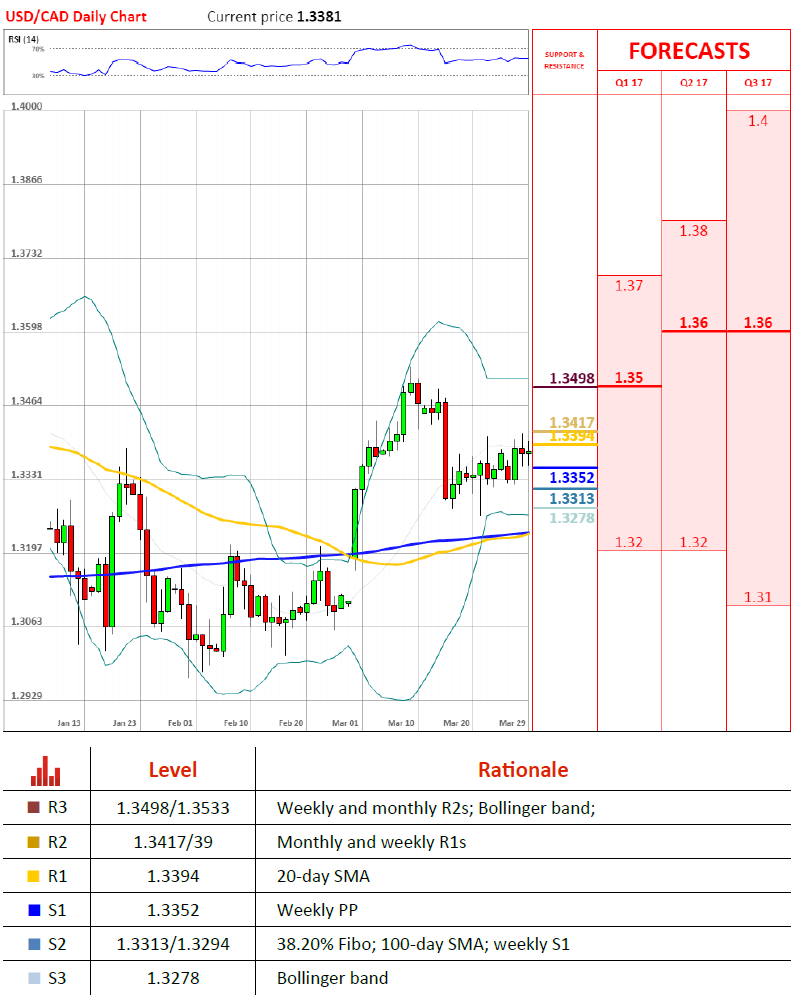Click the 1.3313 support level label

coord(572,499)
